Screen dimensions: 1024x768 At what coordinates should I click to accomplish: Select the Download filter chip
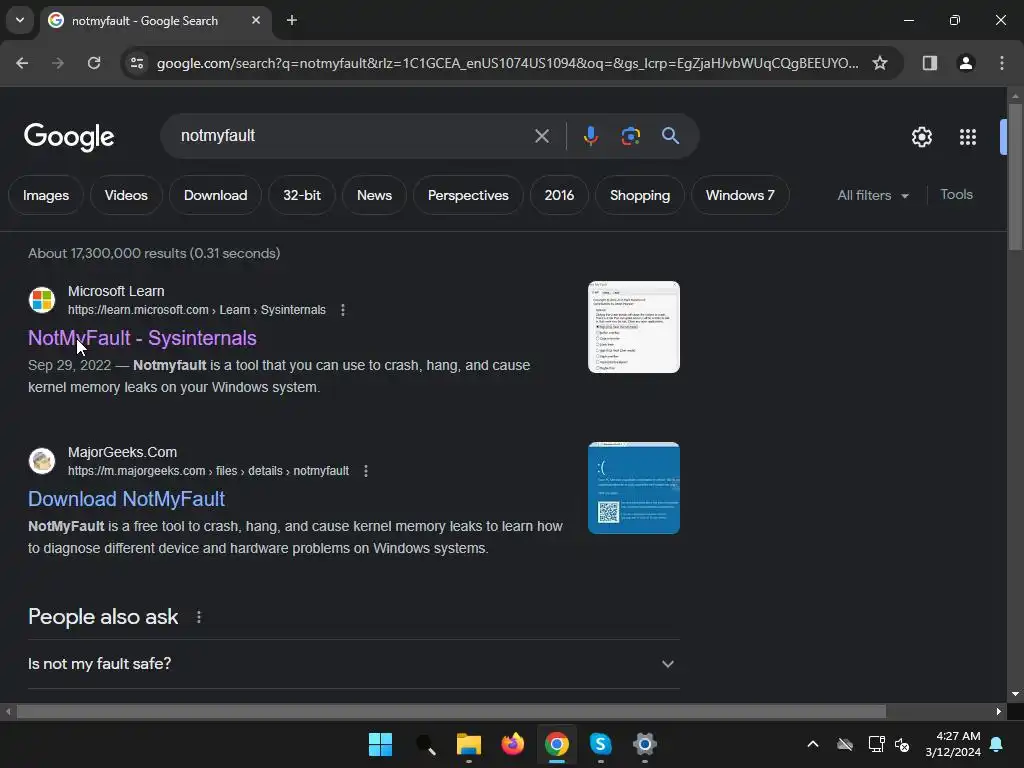coord(216,195)
